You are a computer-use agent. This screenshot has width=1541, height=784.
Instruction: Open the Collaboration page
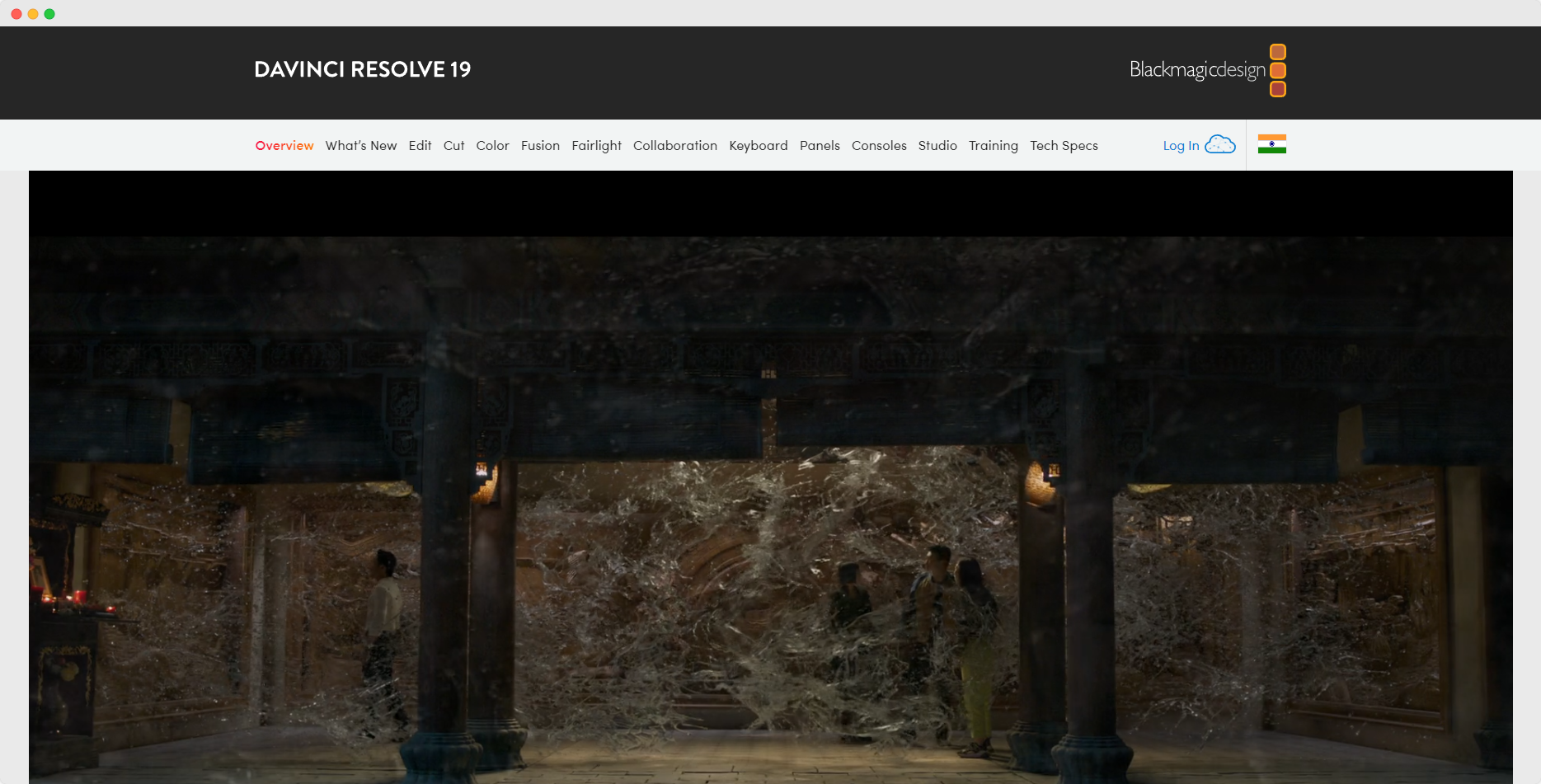675,146
